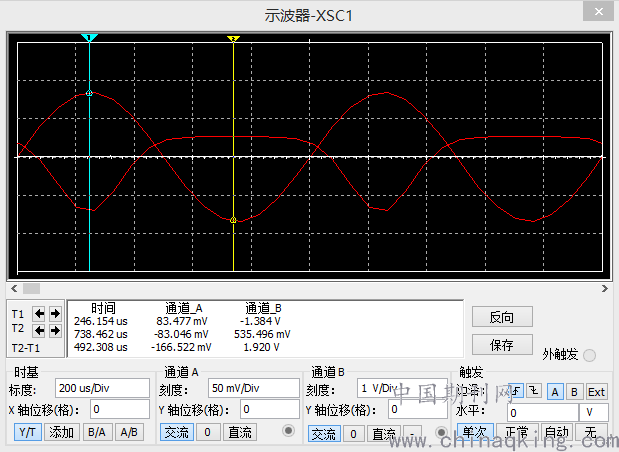Select B/A display mode

pyautogui.click(x=97, y=432)
